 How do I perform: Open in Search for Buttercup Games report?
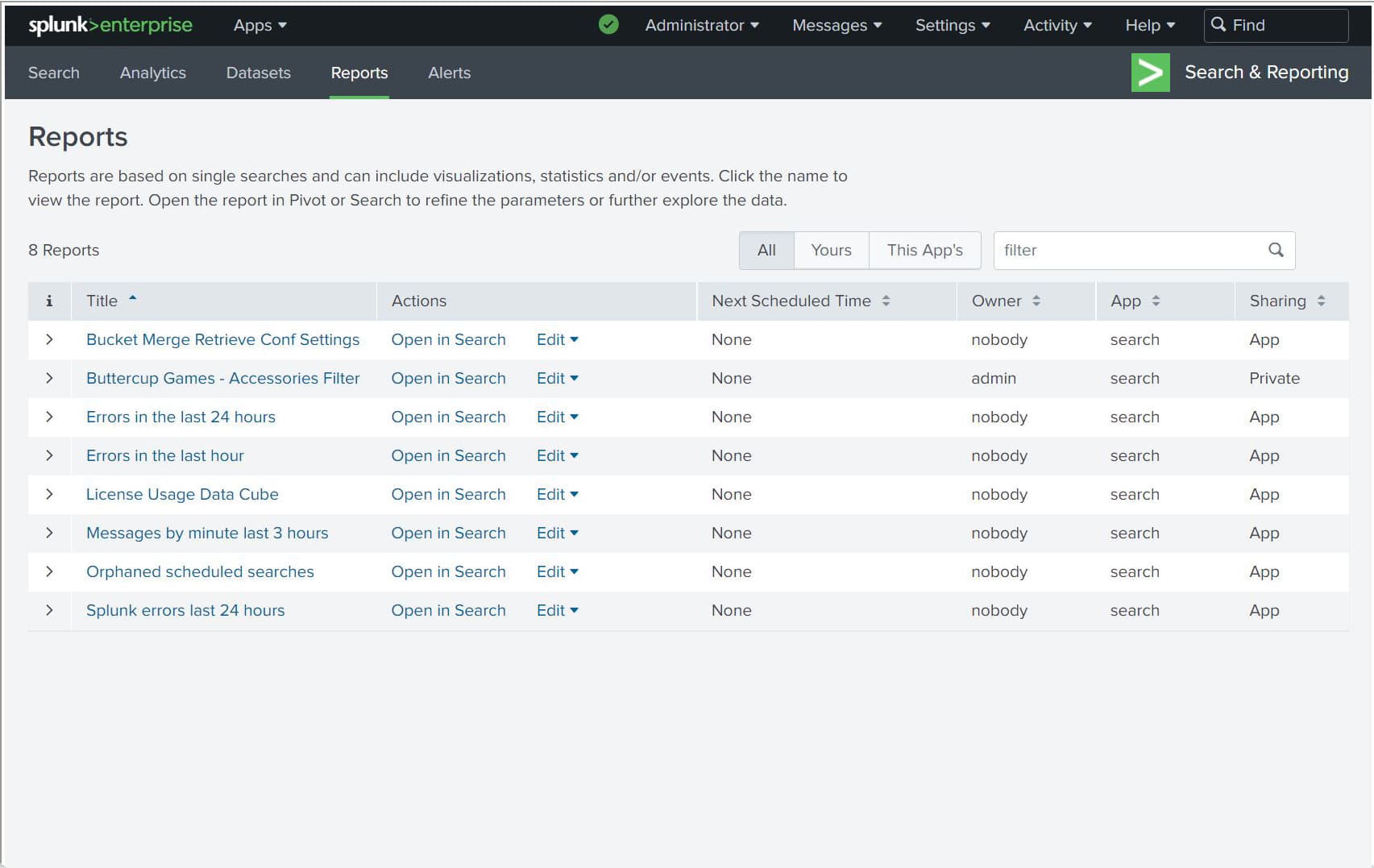tap(449, 378)
